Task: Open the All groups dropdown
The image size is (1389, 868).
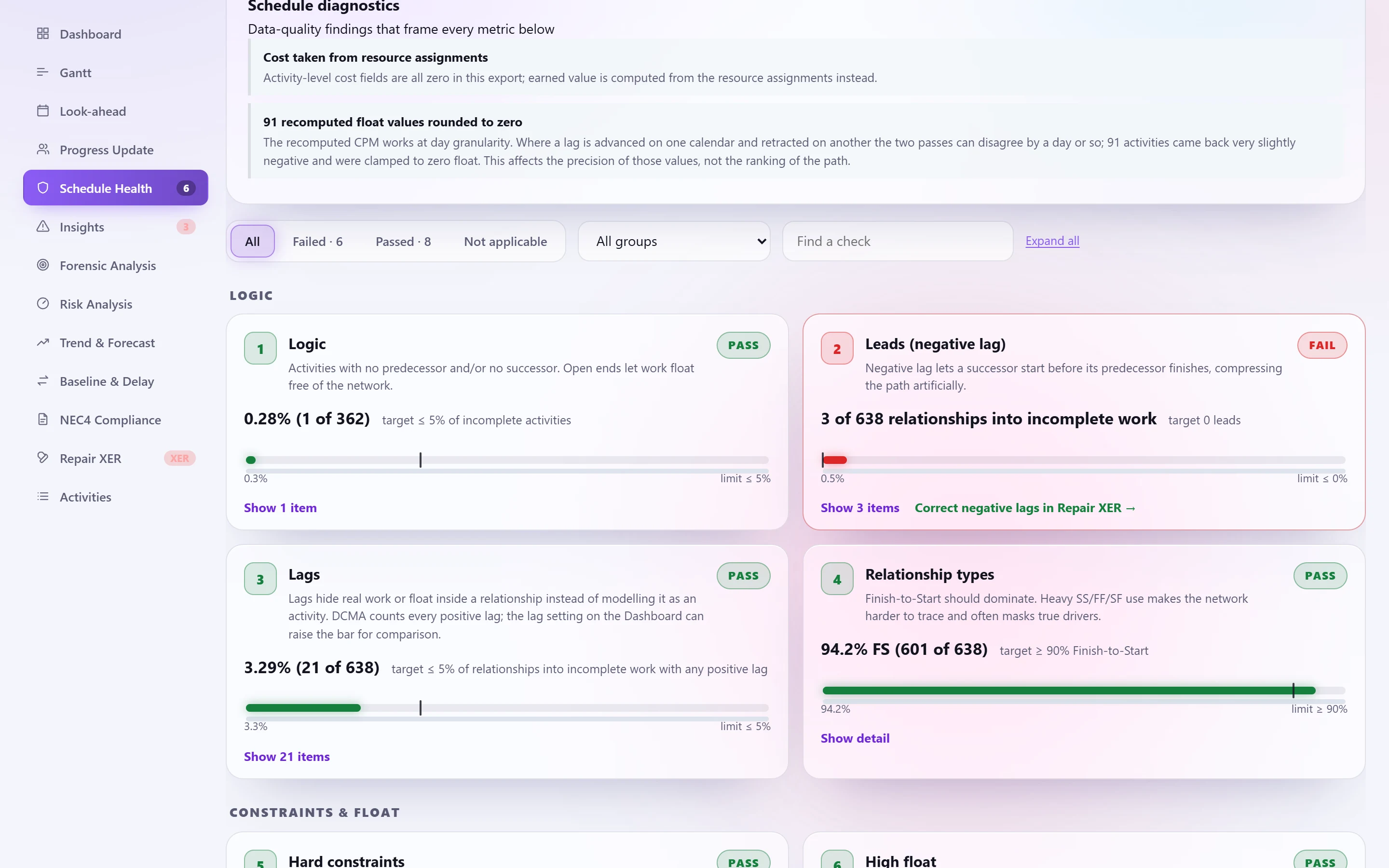Action: tap(674, 241)
